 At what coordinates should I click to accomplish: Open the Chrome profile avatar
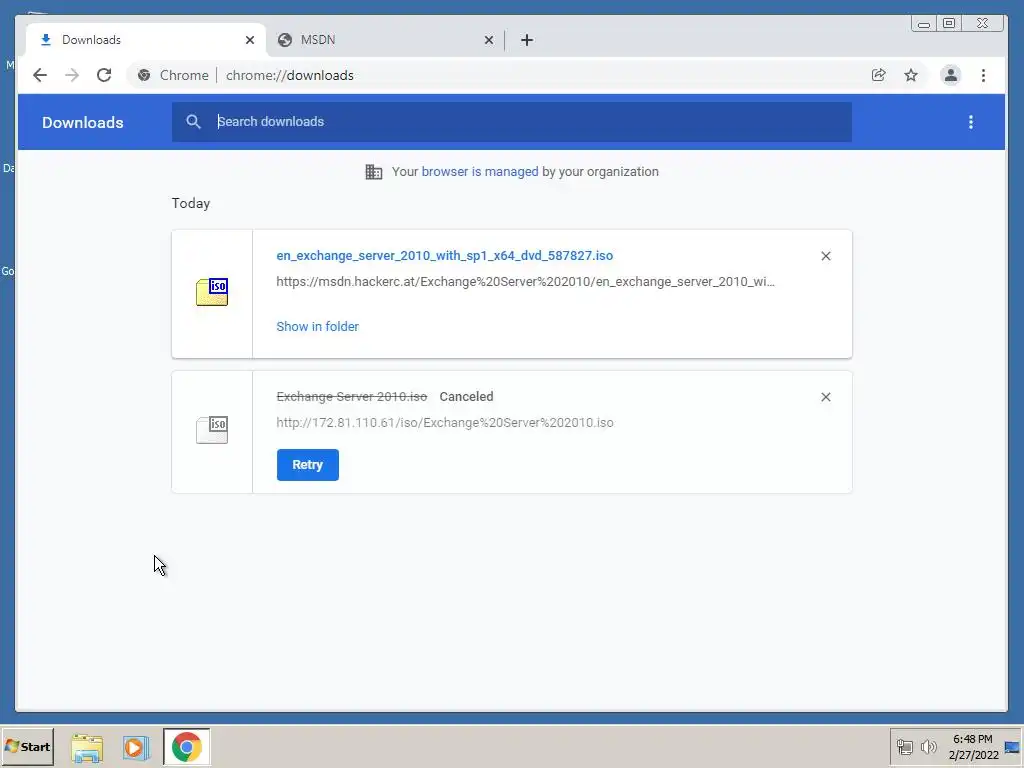click(x=951, y=75)
